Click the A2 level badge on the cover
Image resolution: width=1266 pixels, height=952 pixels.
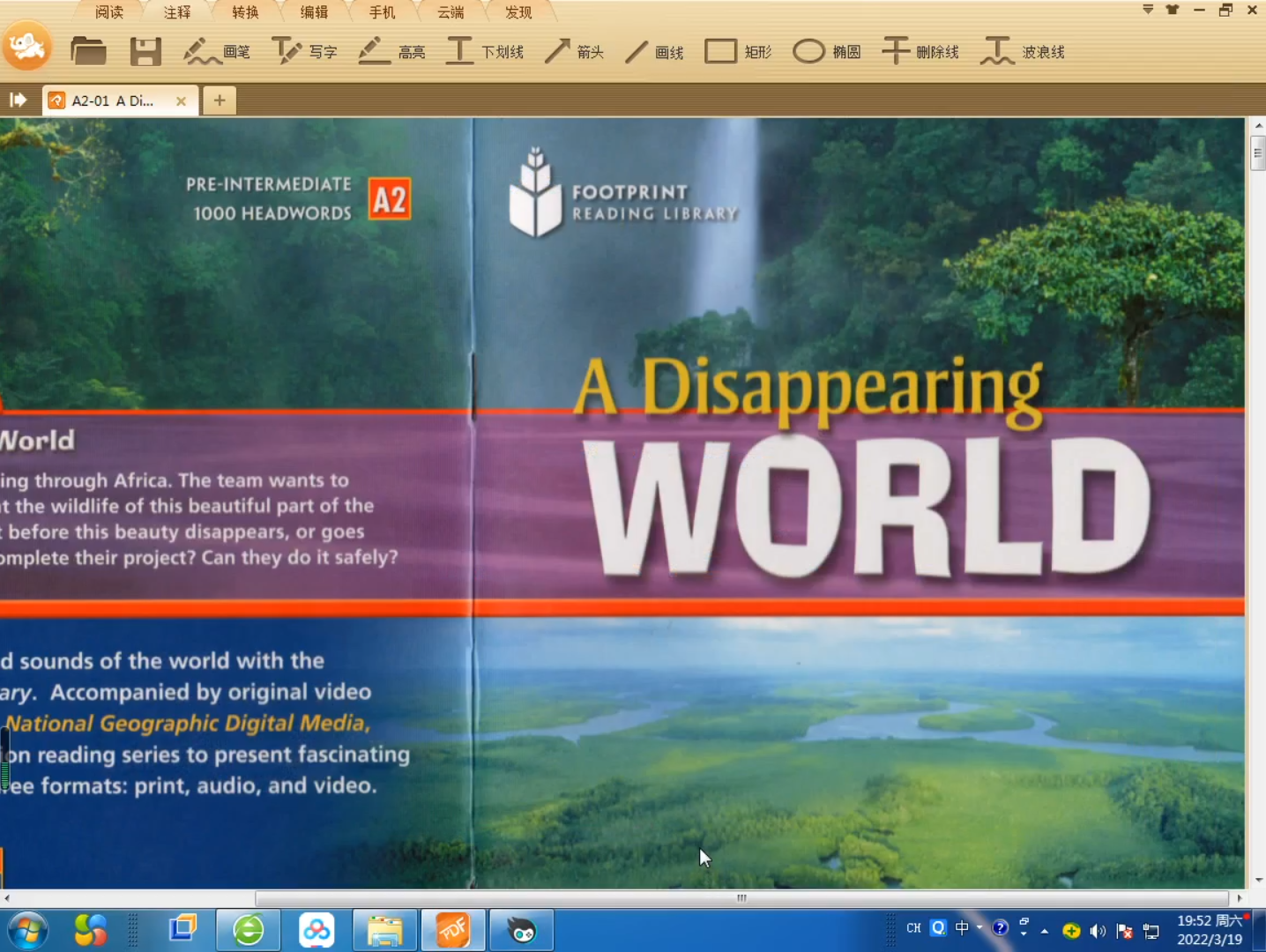[x=389, y=199]
